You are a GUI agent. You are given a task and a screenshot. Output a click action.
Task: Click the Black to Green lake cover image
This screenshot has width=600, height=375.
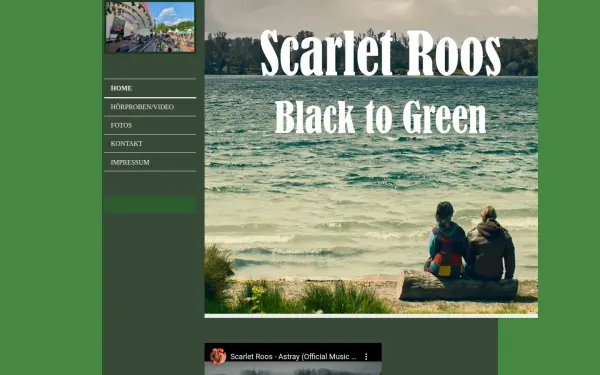tap(371, 158)
